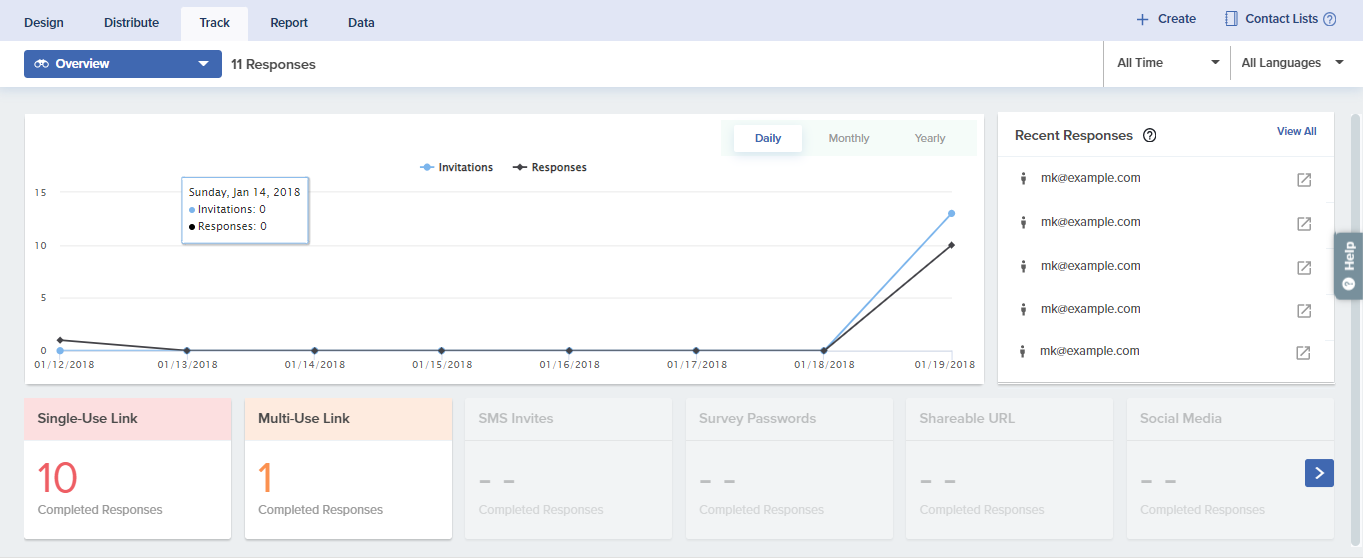This screenshot has height=558, width=1363.
Task: Expand the Overview dropdown
Action: click(123, 64)
